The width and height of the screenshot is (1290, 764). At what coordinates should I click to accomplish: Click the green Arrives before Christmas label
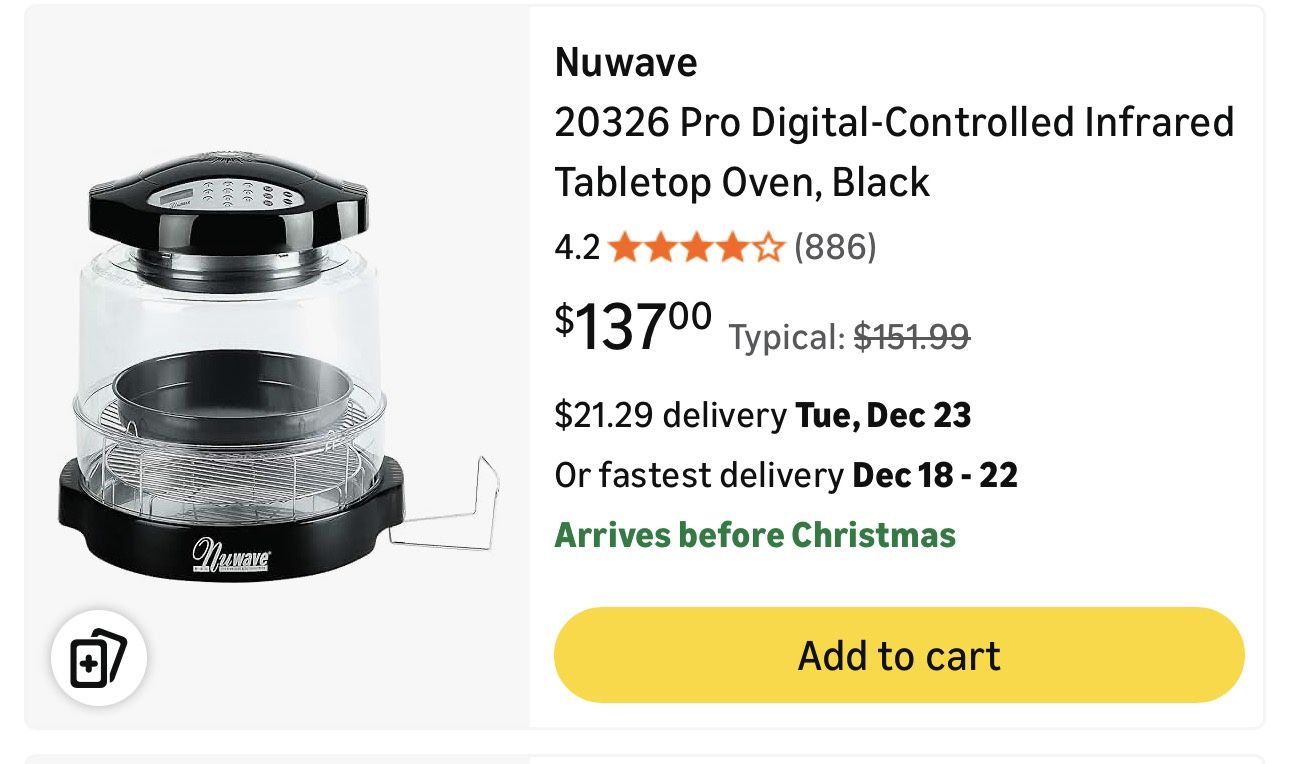tap(755, 535)
